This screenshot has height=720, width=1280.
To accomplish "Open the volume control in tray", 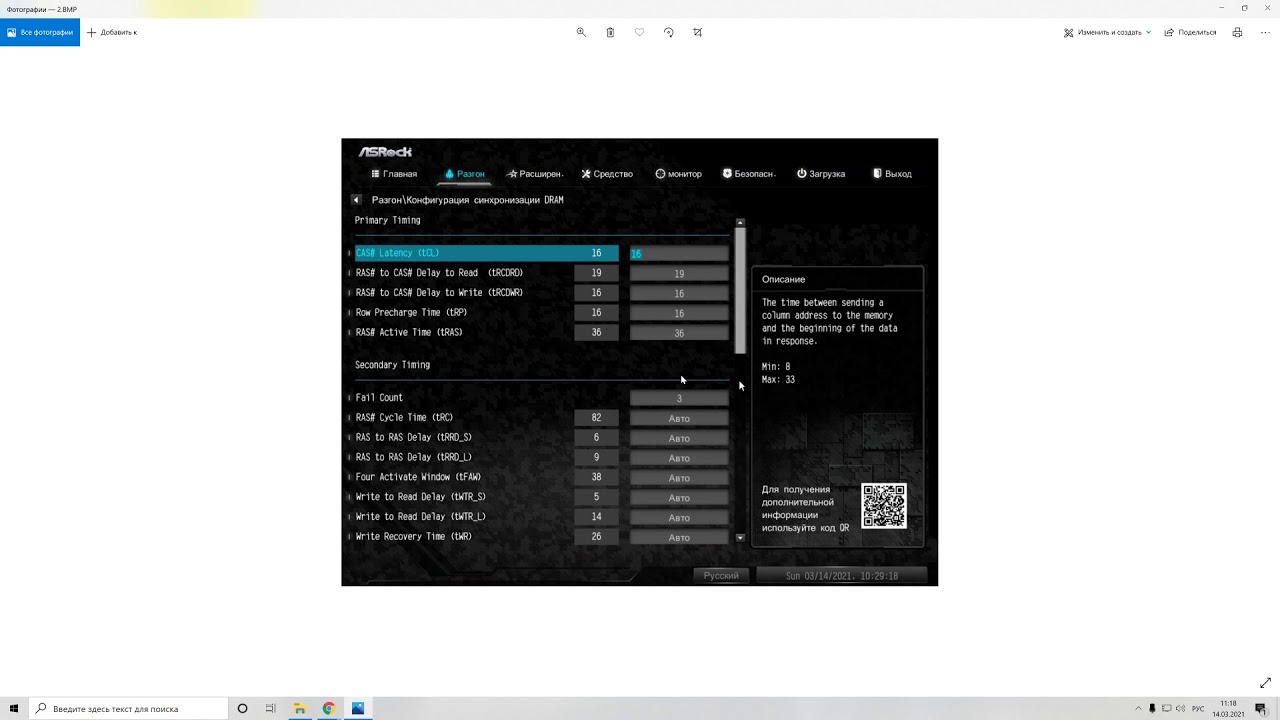I will (x=1181, y=708).
